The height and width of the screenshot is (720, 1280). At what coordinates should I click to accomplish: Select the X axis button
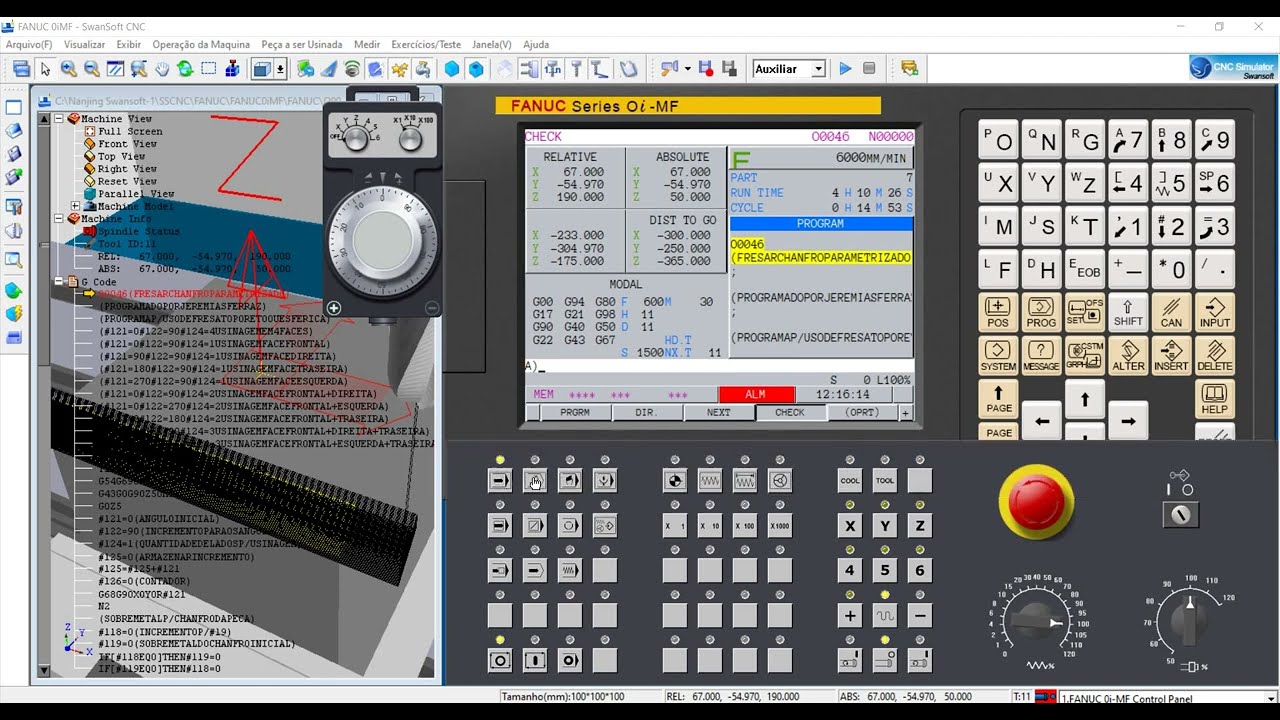[850, 526]
